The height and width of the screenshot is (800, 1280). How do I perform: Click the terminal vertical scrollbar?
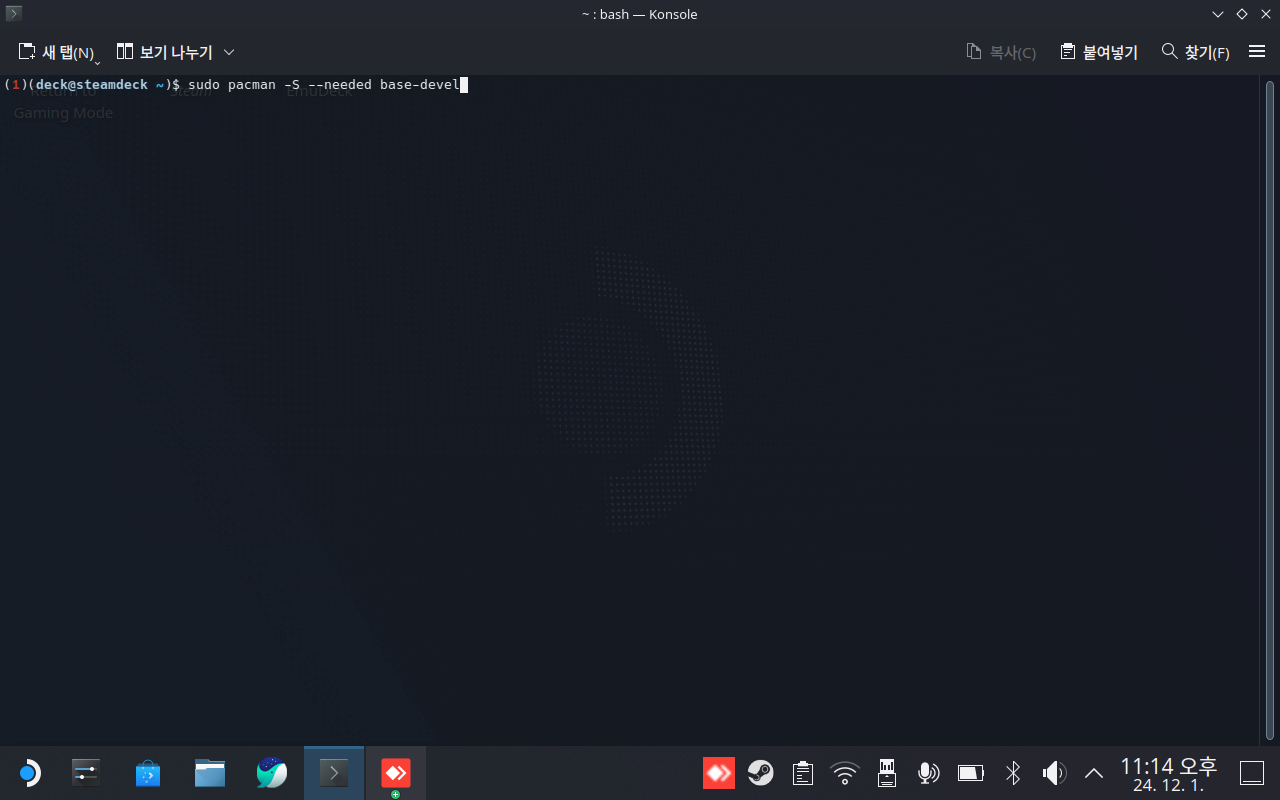click(1268, 410)
